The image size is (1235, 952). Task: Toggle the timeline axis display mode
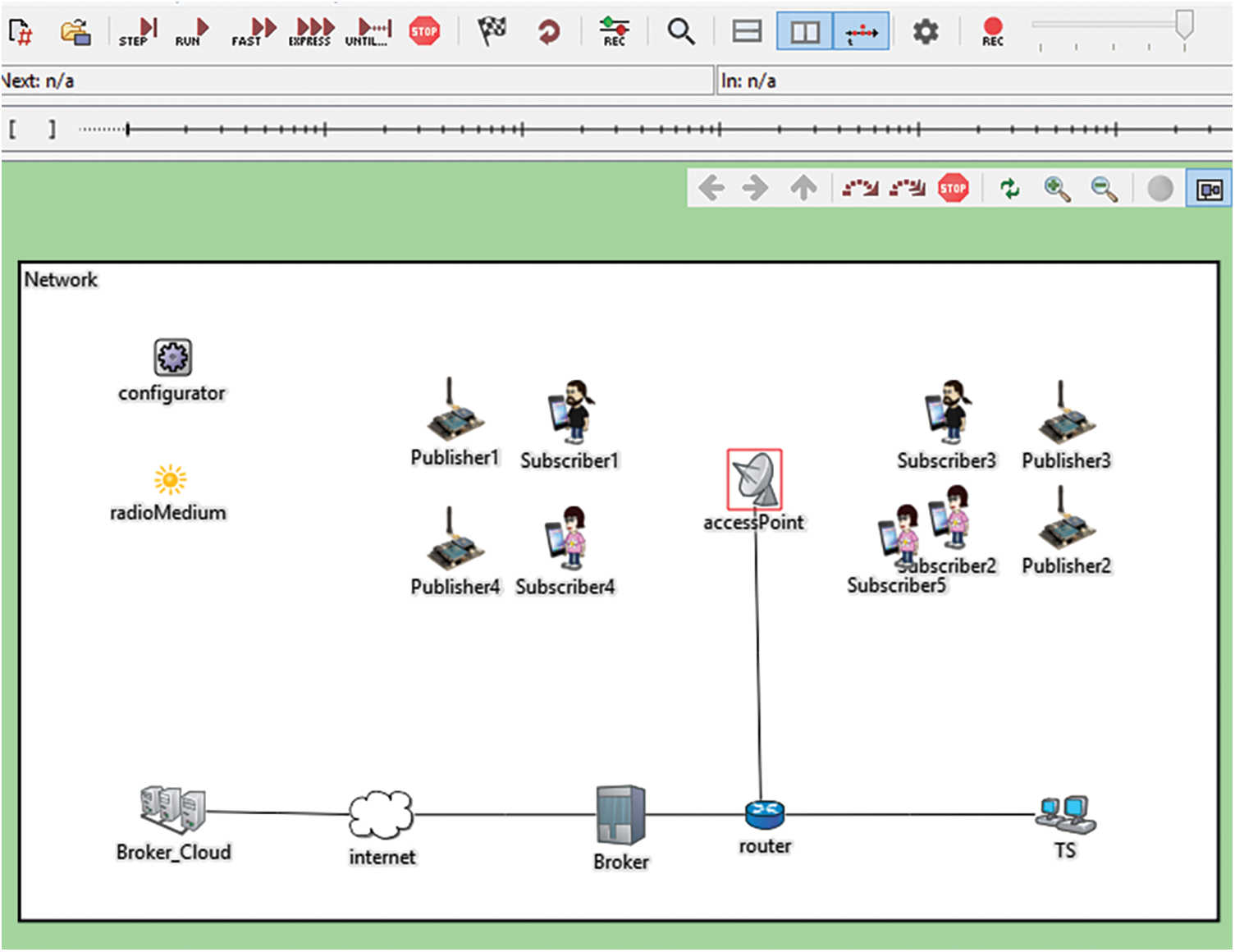(x=860, y=31)
